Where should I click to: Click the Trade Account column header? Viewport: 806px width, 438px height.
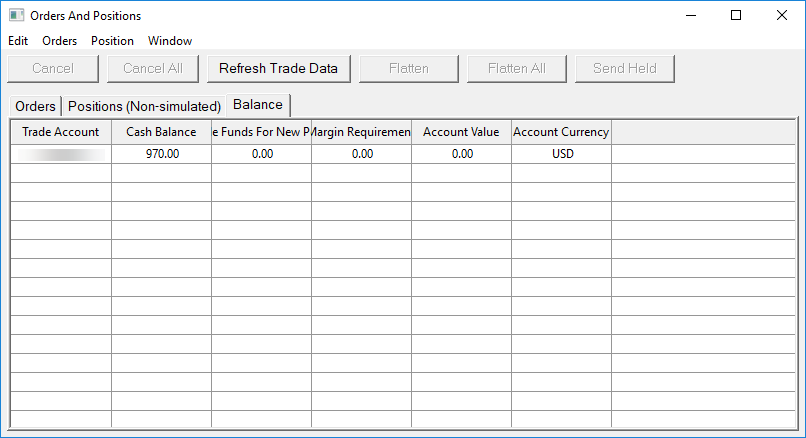[61, 132]
